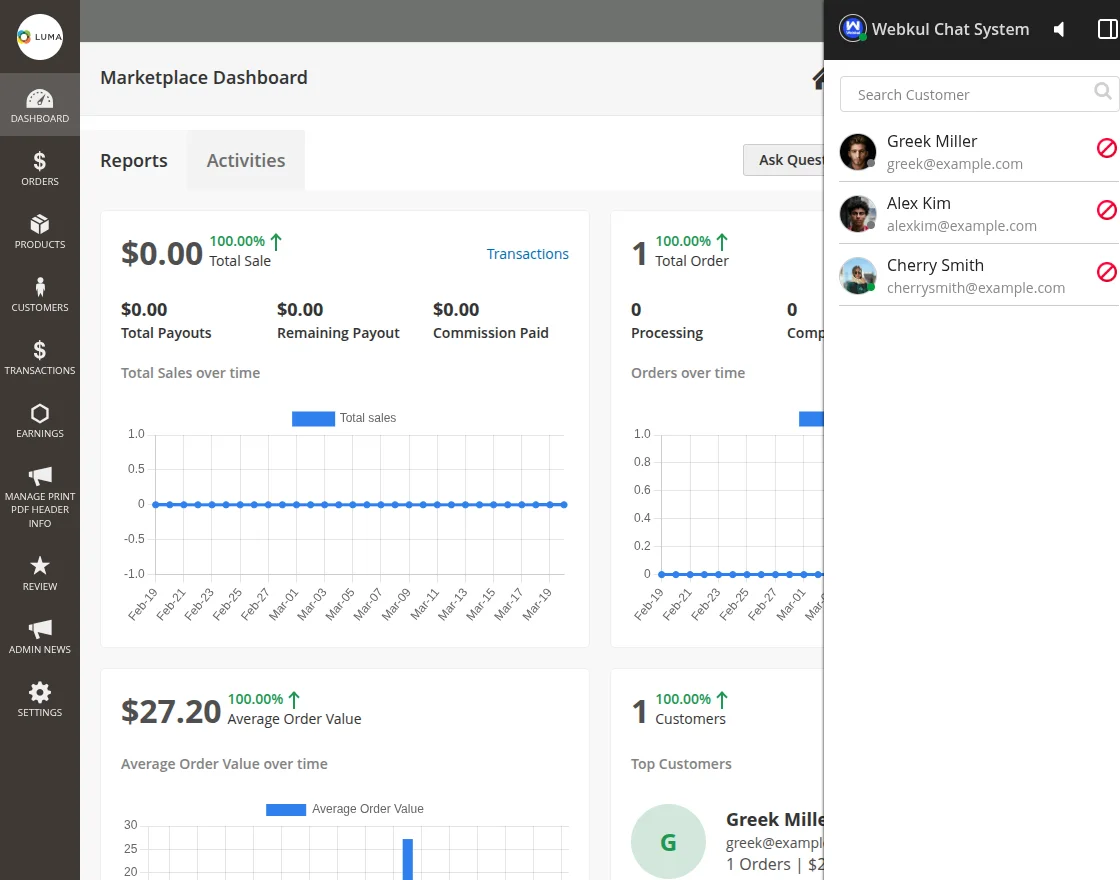This screenshot has height=880, width=1120.
Task: Open Dashboard from the sidebar
Action: click(40, 105)
